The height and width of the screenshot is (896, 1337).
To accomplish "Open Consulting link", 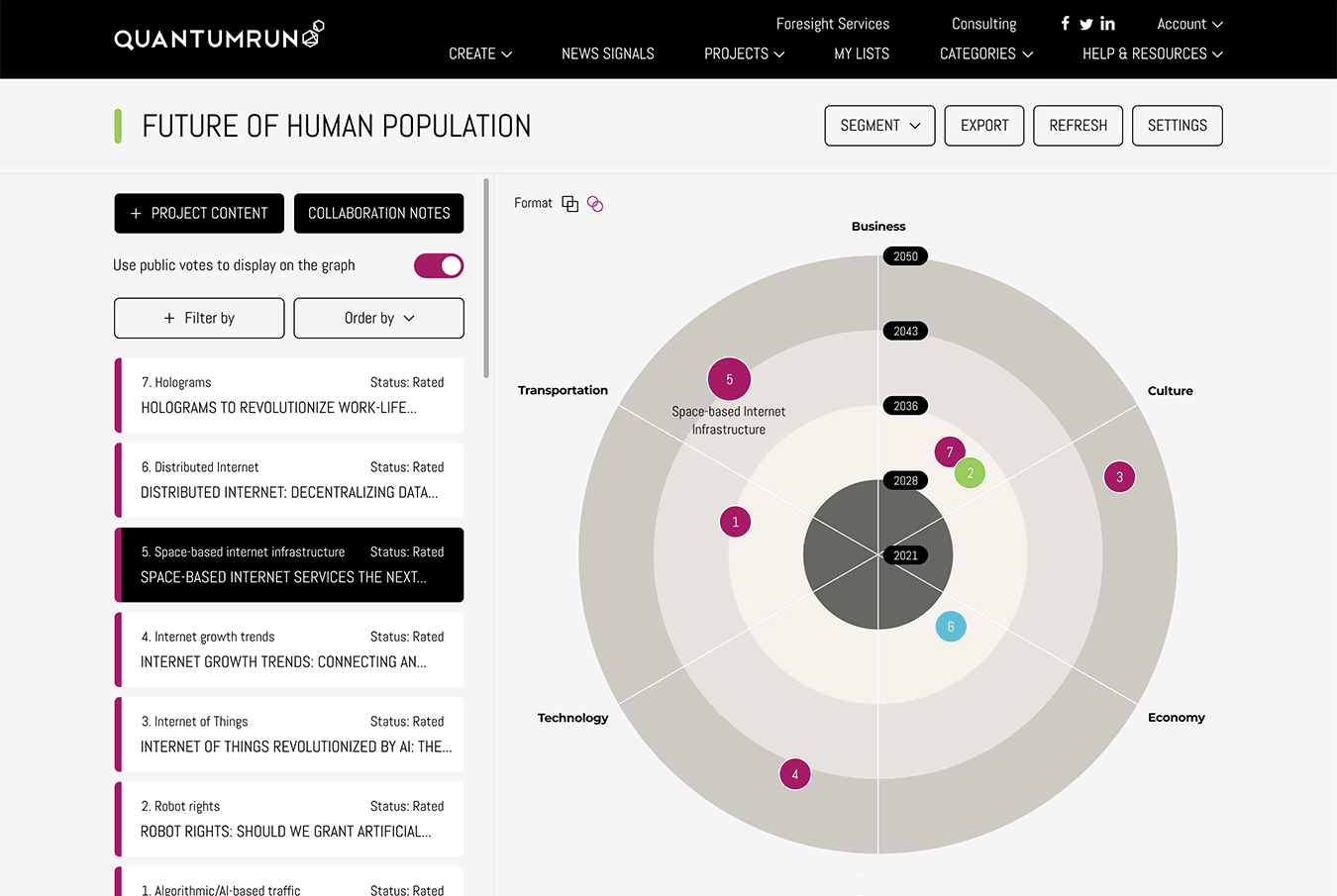I will click(x=983, y=24).
